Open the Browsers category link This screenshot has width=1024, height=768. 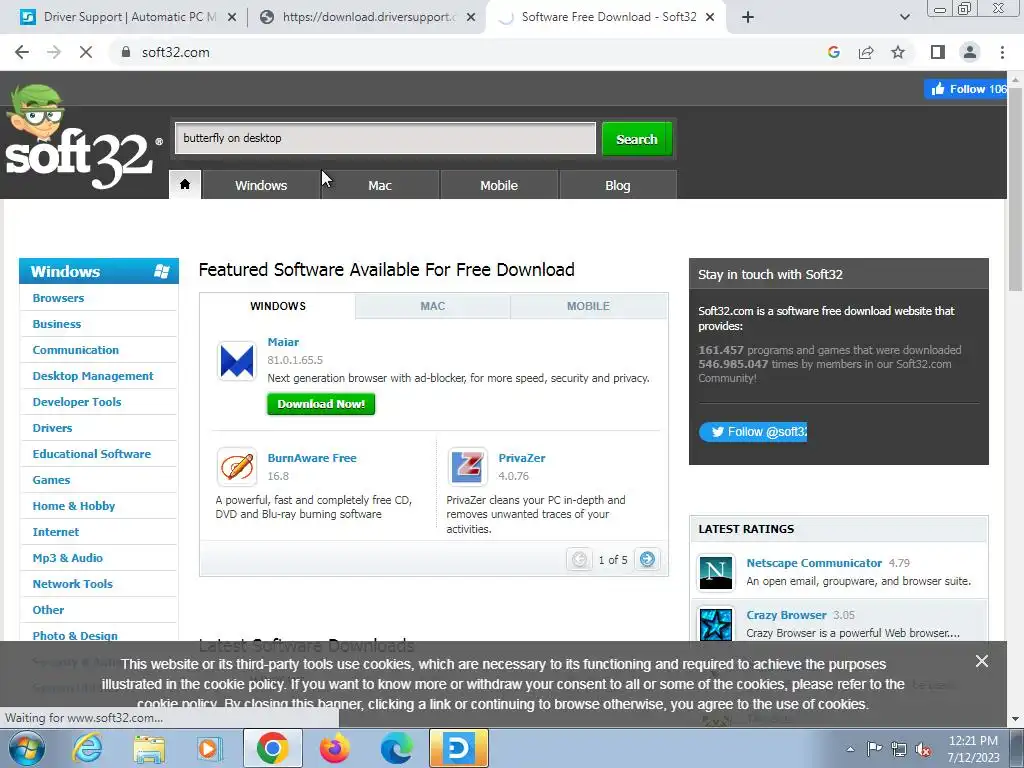(58, 298)
